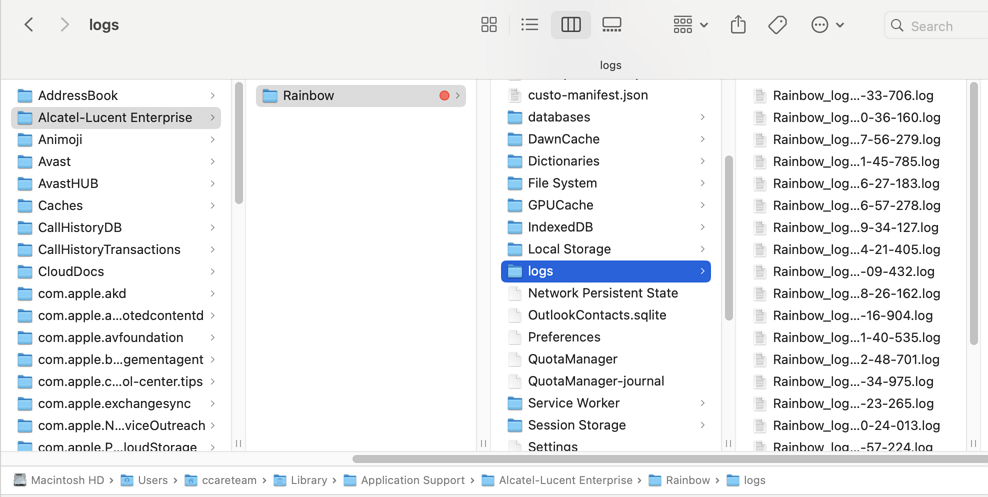Expand the Caches folder chevron

(212, 206)
